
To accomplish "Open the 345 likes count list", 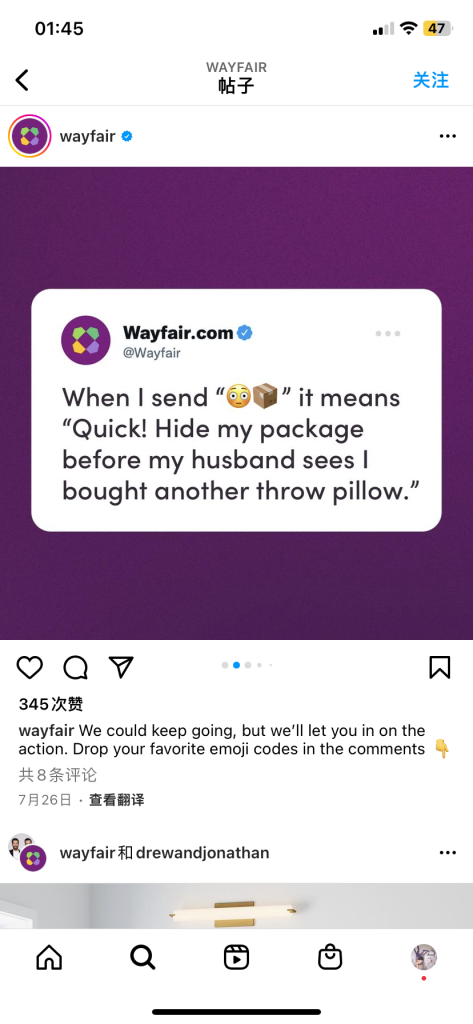I will (51, 704).
